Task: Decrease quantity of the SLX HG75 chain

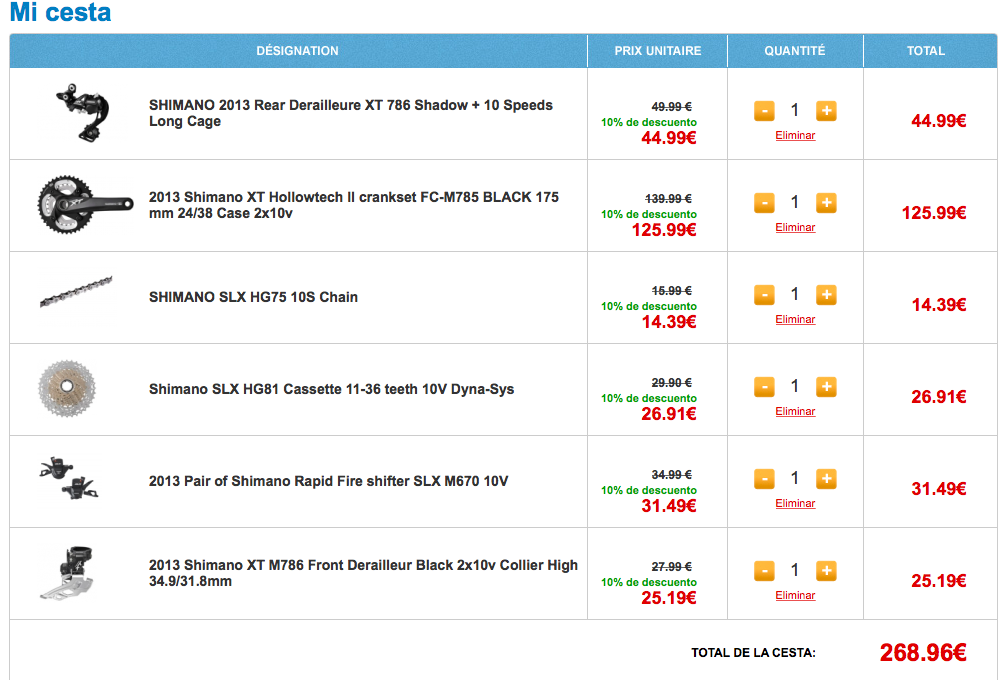Action: [764, 295]
